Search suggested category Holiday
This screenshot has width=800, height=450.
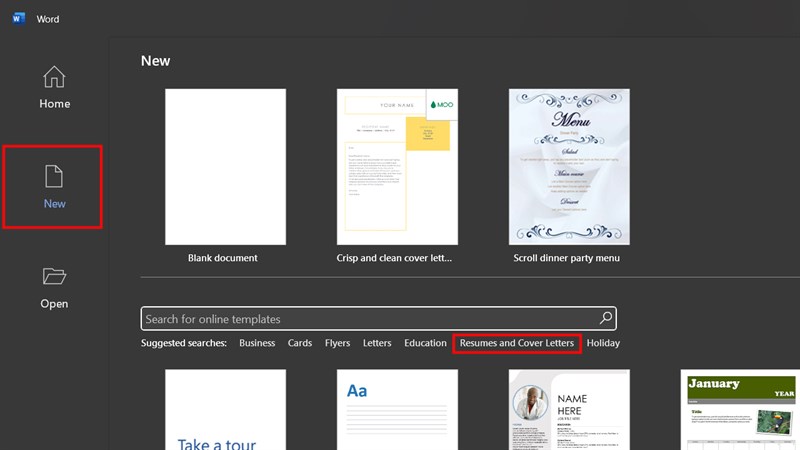point(603,343)
